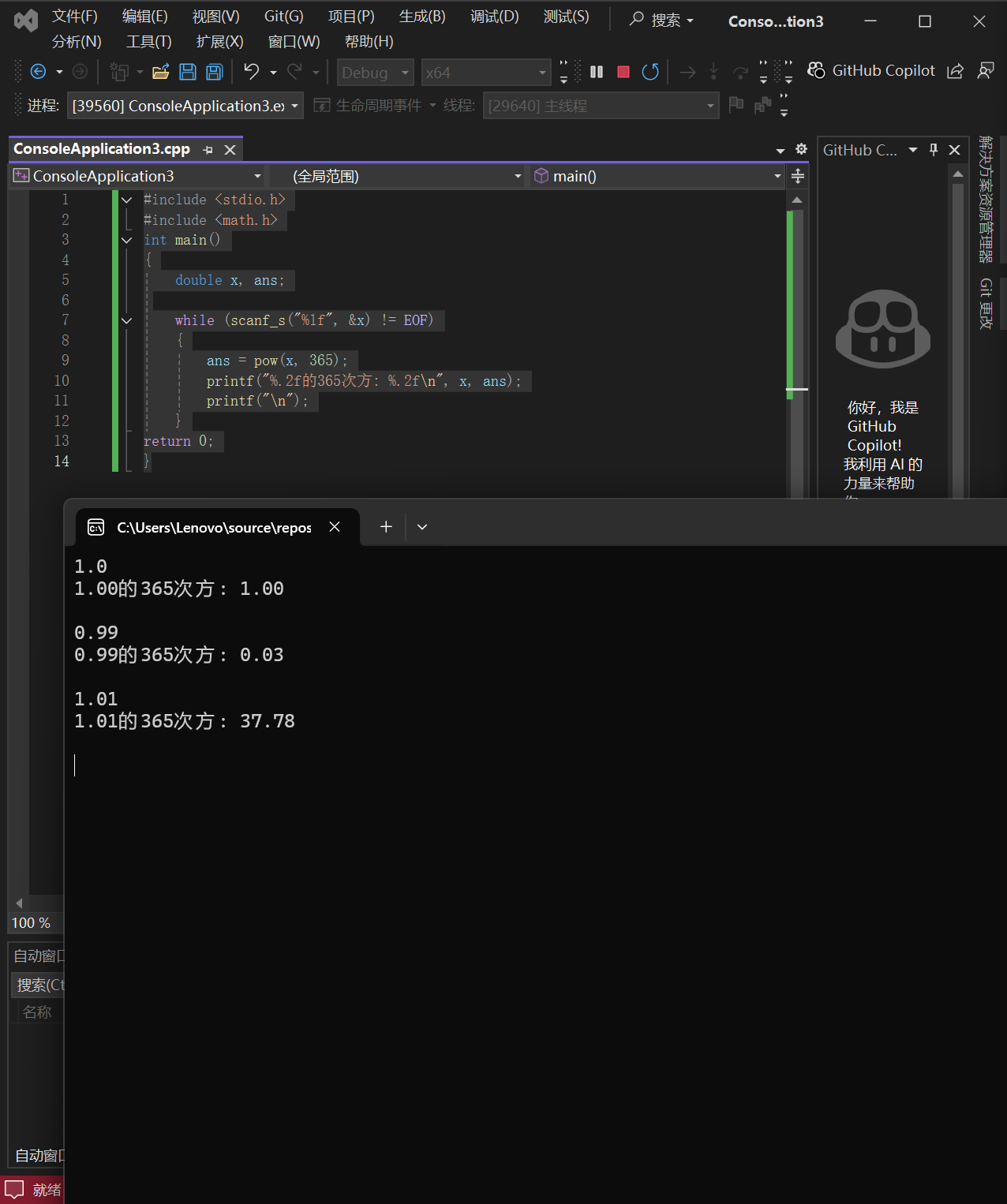1007x1204 pixels.
Task: Stop debugging with the red square
Action: 623,72
